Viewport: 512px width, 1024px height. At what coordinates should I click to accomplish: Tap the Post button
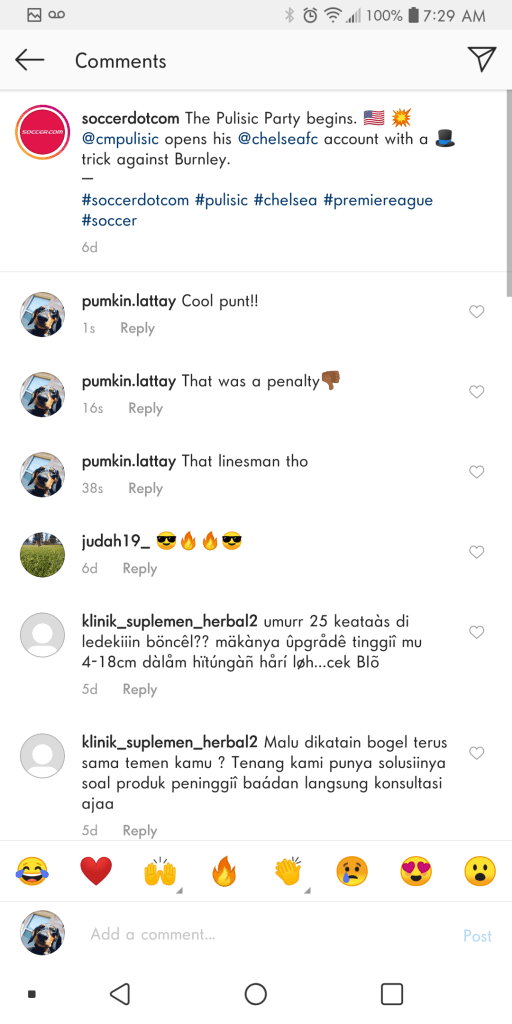[x=477, y=936]
